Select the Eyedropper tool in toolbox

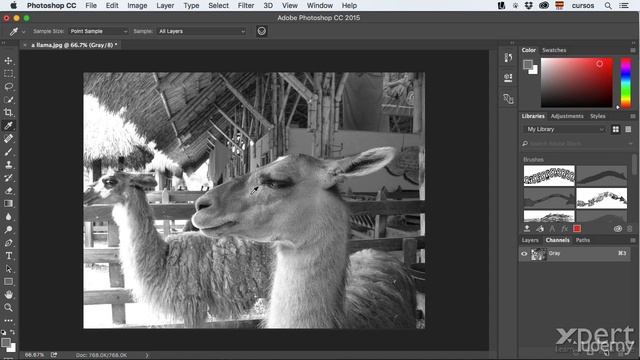8,126
